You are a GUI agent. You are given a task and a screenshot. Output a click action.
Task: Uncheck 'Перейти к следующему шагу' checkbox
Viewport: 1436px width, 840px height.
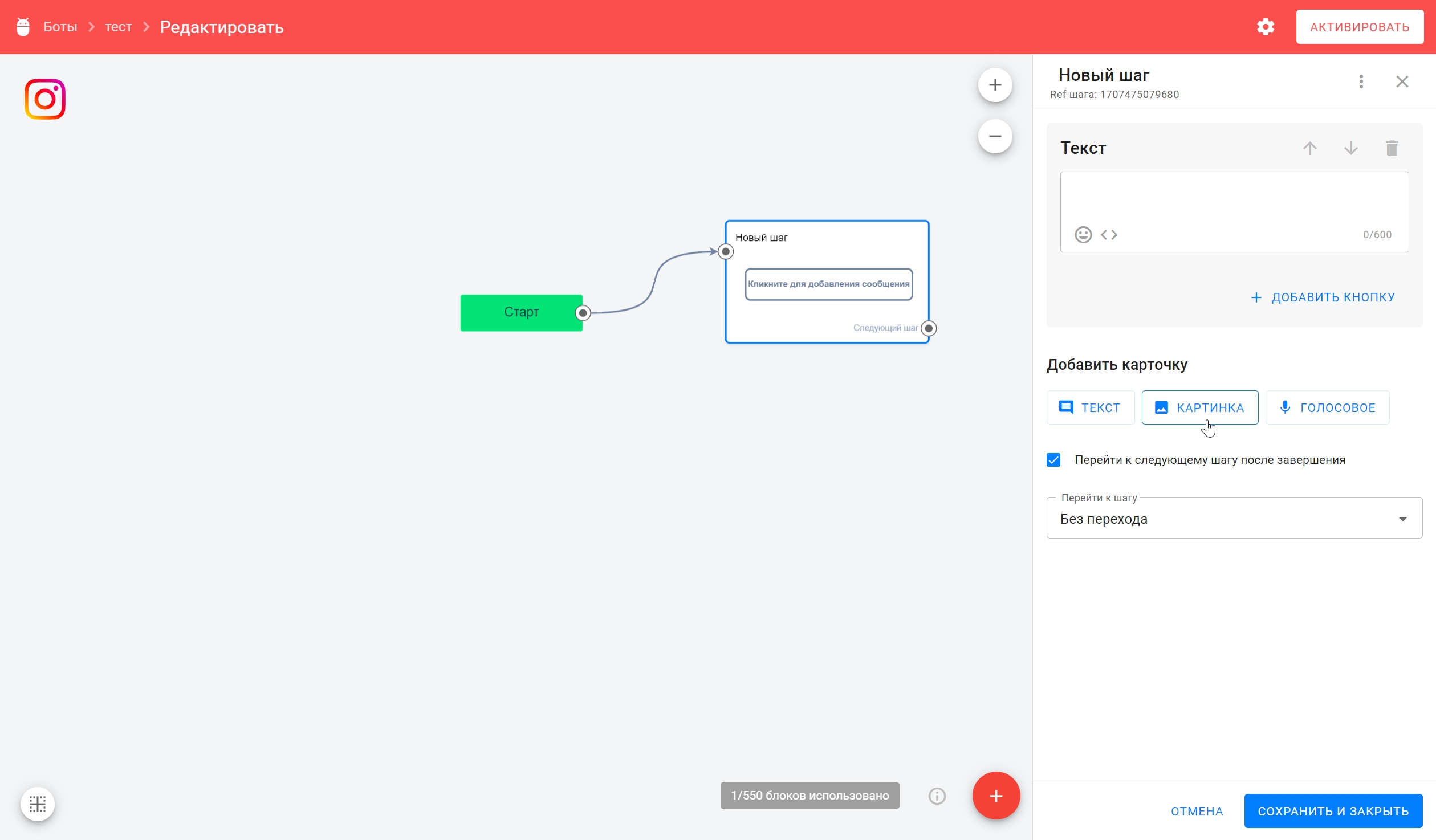[1053, 460]
